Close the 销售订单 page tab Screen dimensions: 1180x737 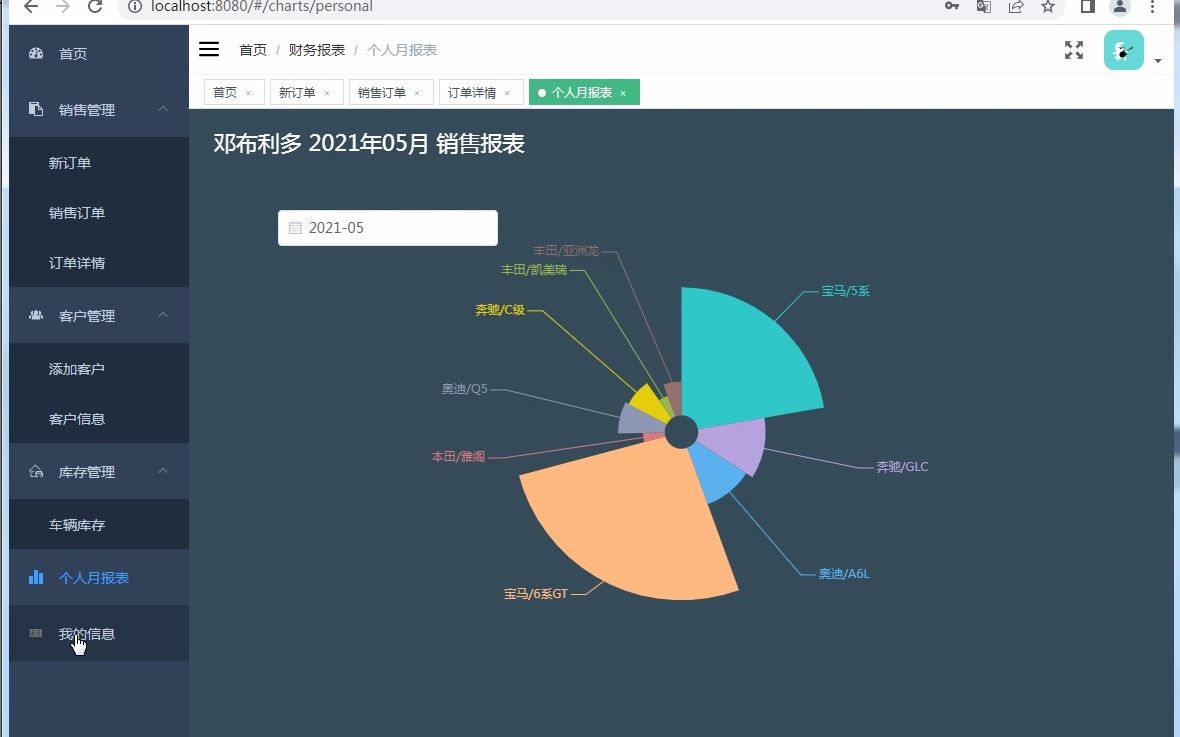tap(417, 93)
